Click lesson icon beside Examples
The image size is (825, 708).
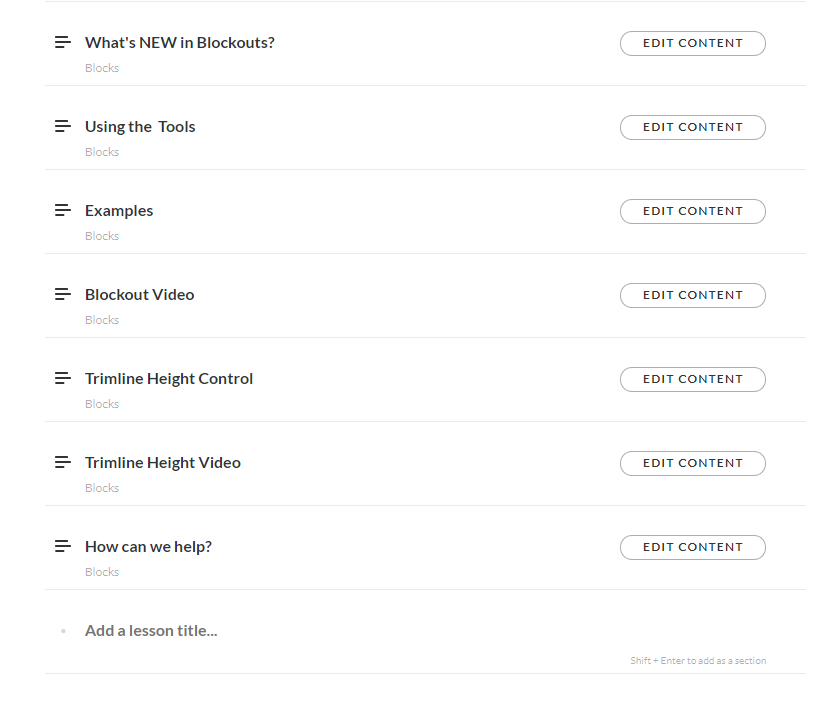[63, 210]
